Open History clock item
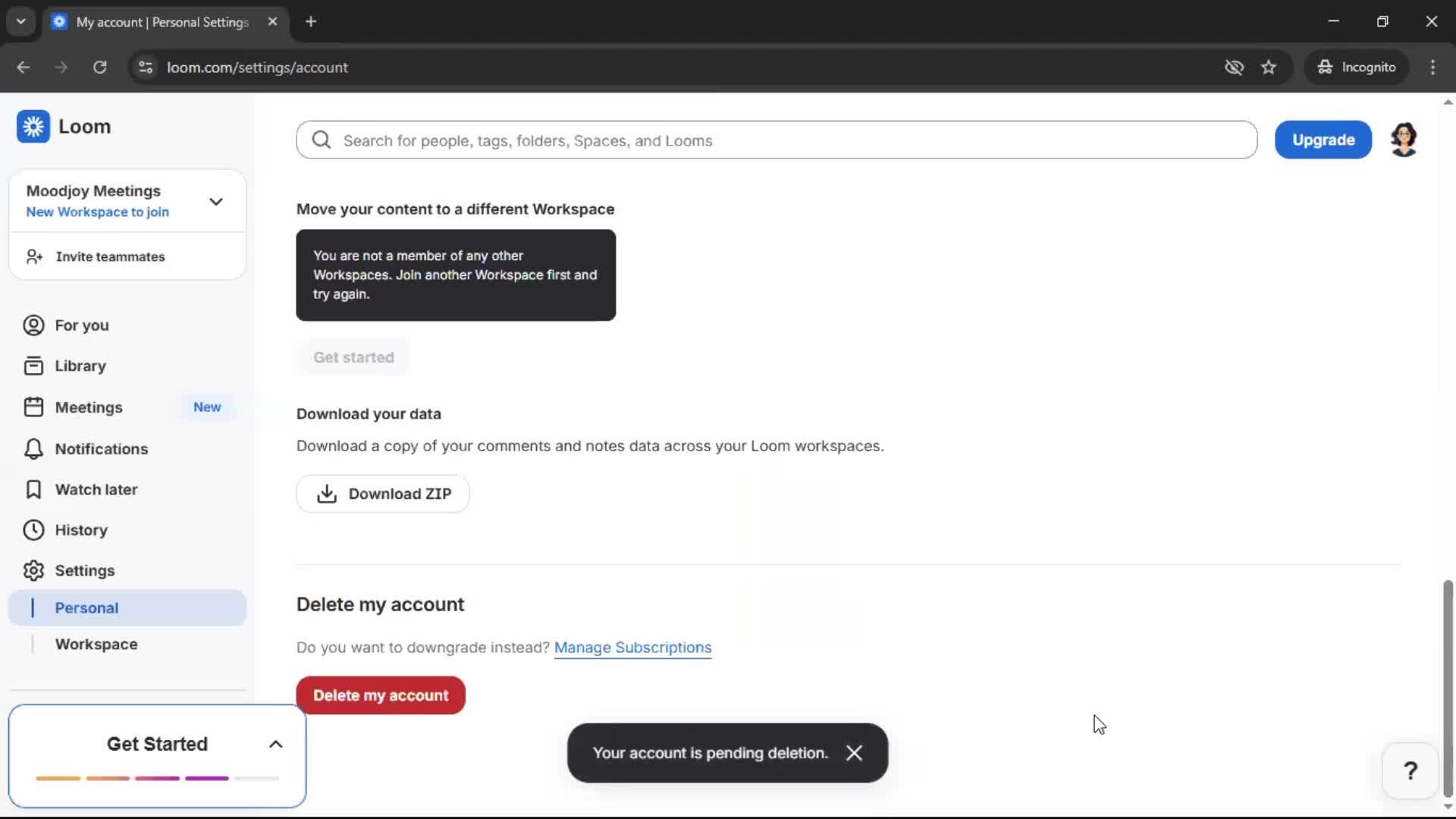This screenshot has width=1456, height=819. (80, 530)
